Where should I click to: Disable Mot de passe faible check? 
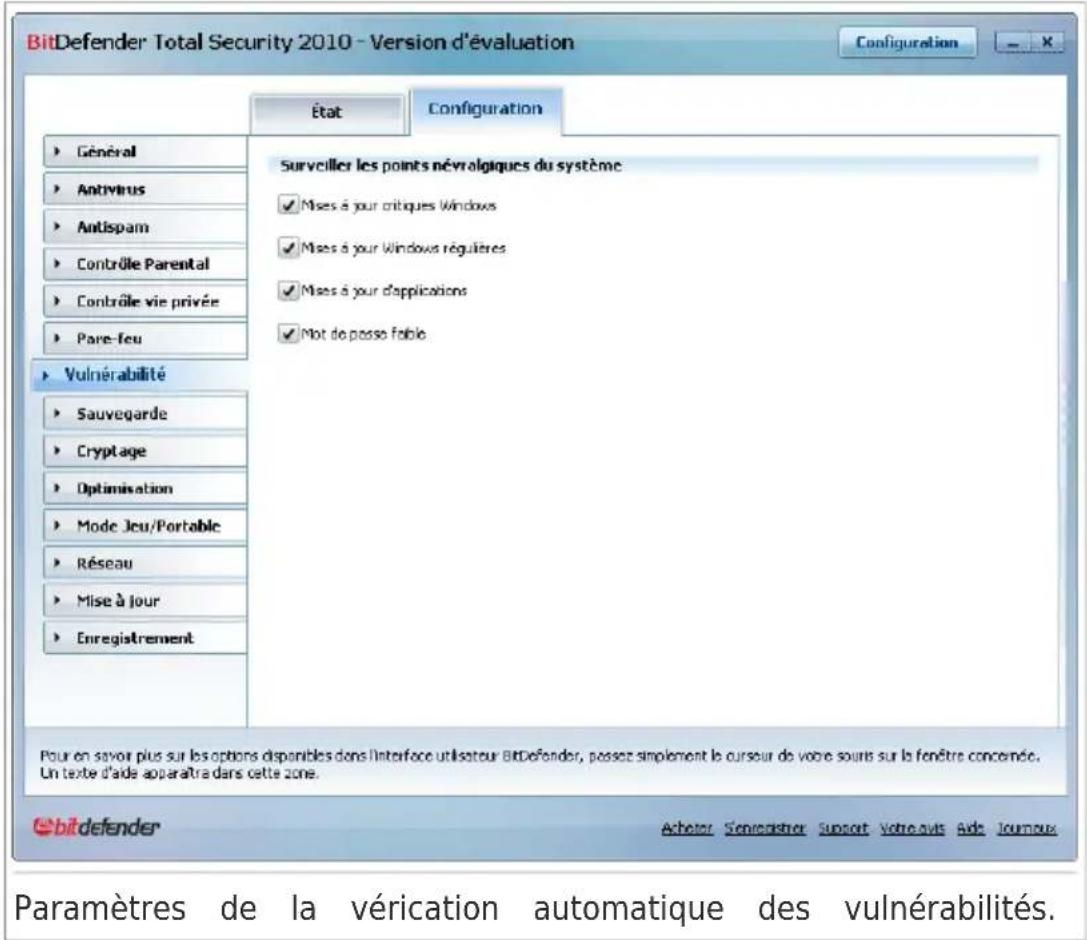tap(288, 333)
